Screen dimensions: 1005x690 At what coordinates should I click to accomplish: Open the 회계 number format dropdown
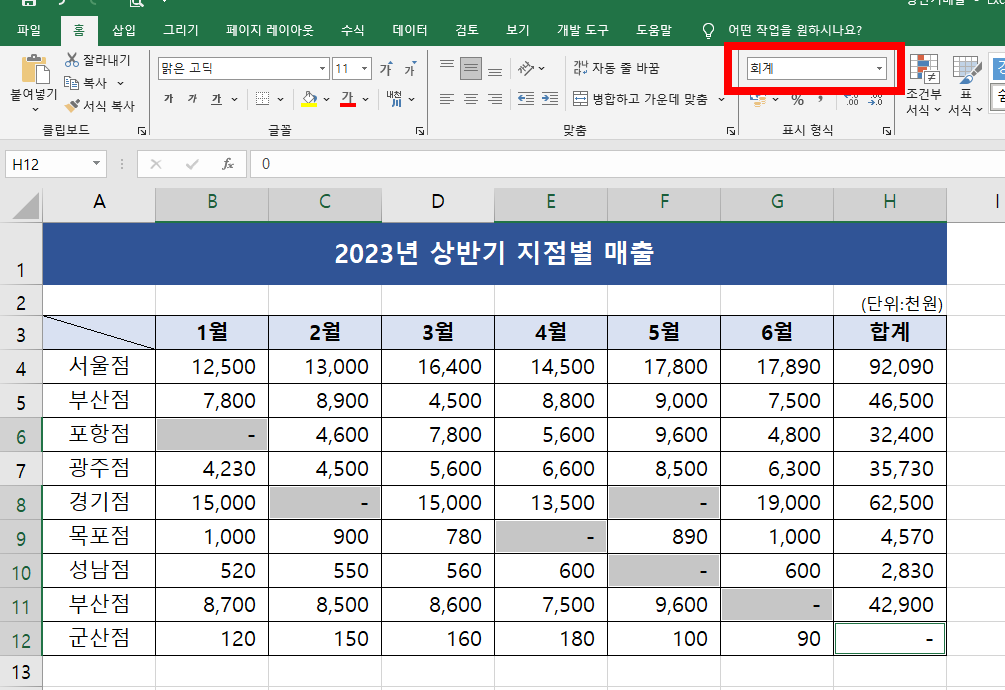[879, 69]
